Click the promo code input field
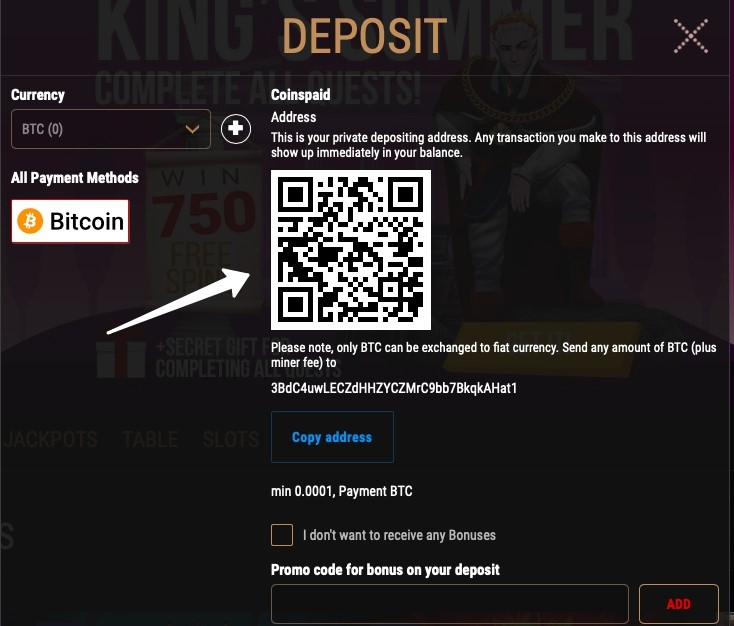734x626 pixels. click(x=449, y=604)
